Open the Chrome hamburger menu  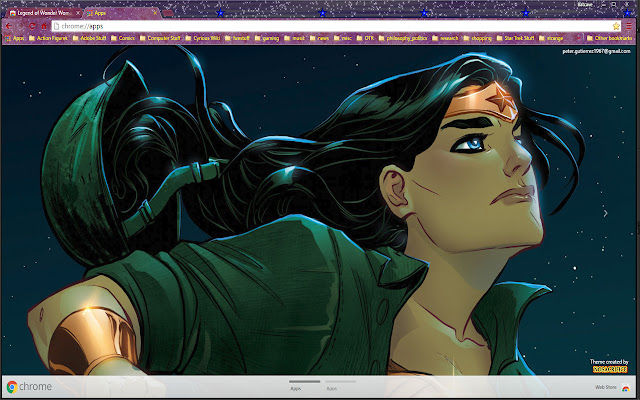[x=629, y=27]
